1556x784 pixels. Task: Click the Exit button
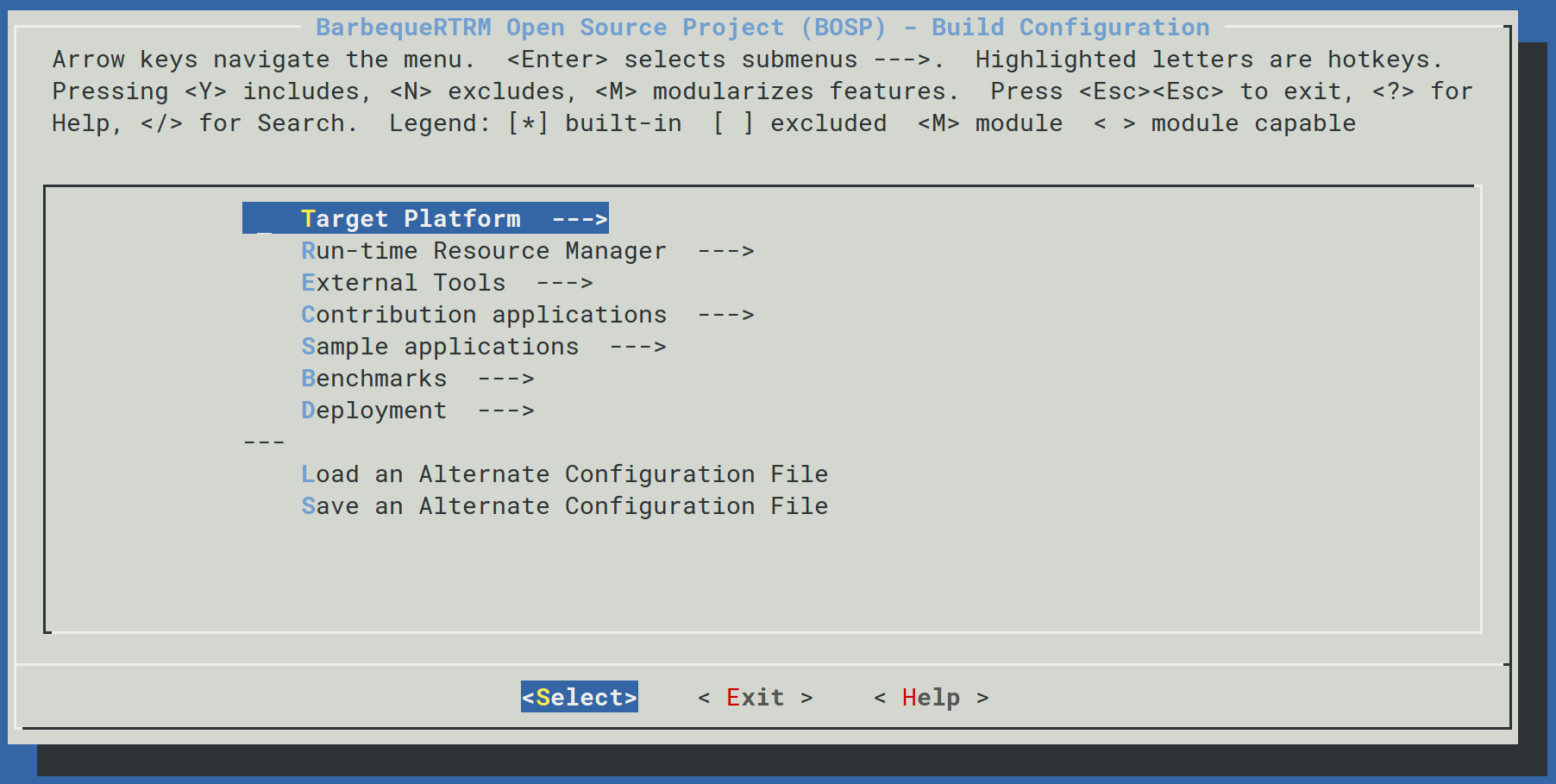[756, 697]
